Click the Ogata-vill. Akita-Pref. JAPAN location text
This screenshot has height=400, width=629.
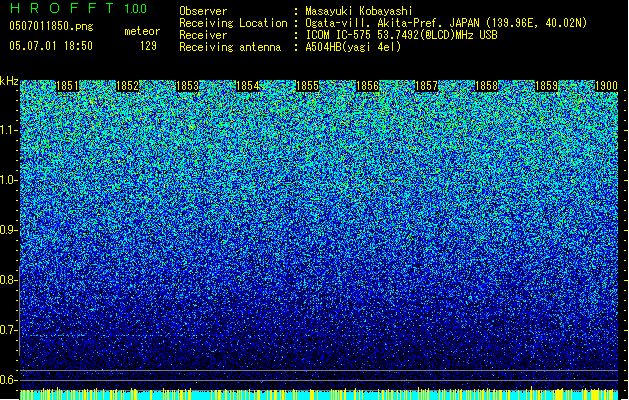[446, 23]
